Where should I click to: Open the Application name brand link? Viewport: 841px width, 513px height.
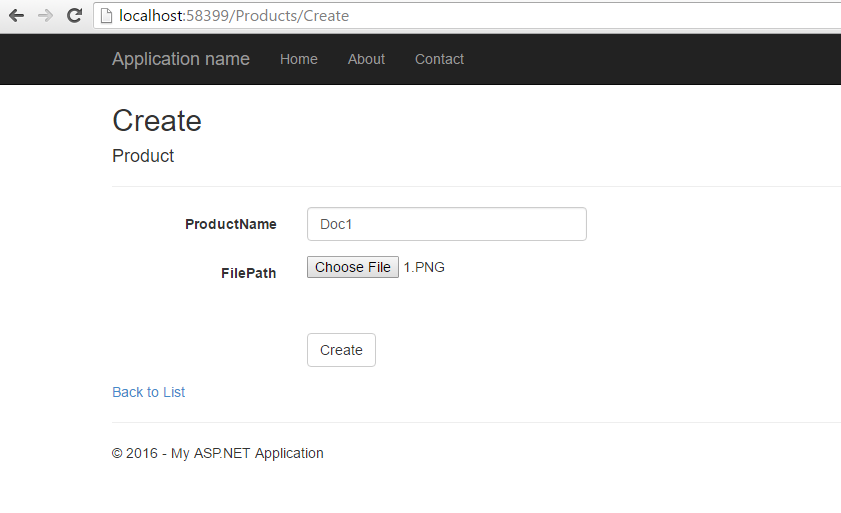(181, 59)
